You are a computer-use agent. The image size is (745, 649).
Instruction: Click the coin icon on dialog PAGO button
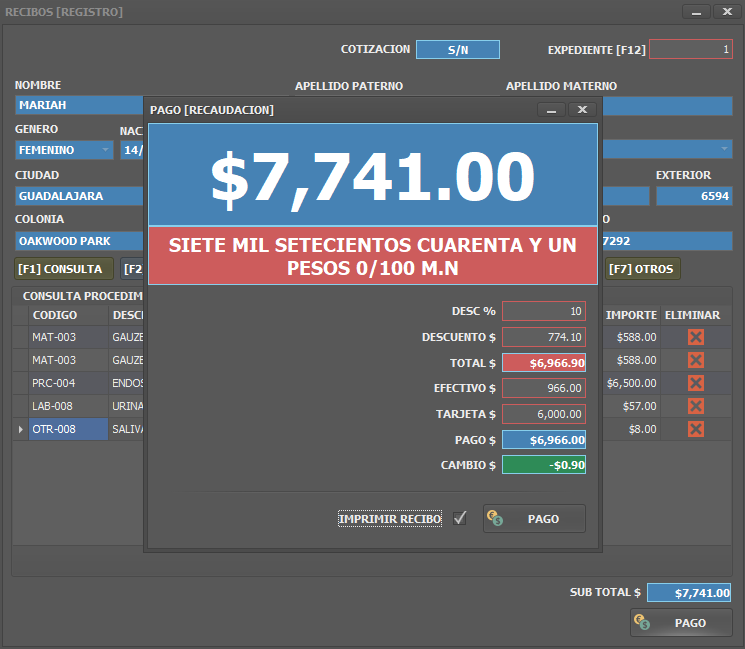(x=495, y=519)
